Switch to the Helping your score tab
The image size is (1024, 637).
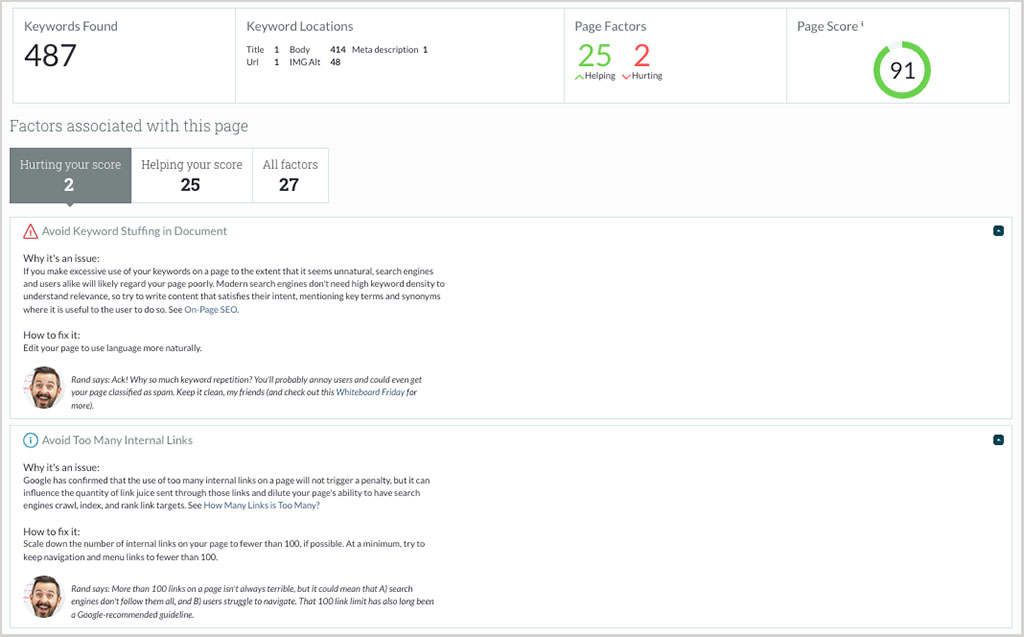(192, 175)
